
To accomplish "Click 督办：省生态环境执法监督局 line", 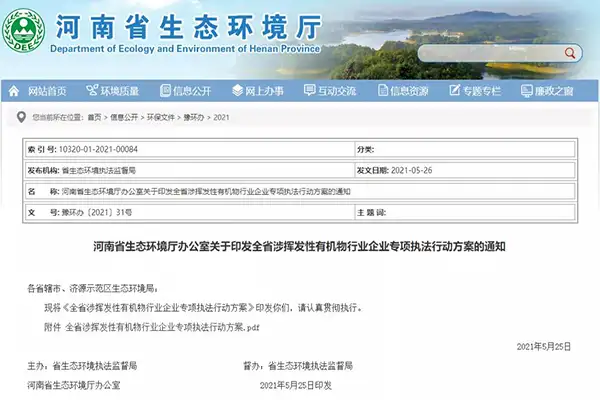I will coord(298,366).
